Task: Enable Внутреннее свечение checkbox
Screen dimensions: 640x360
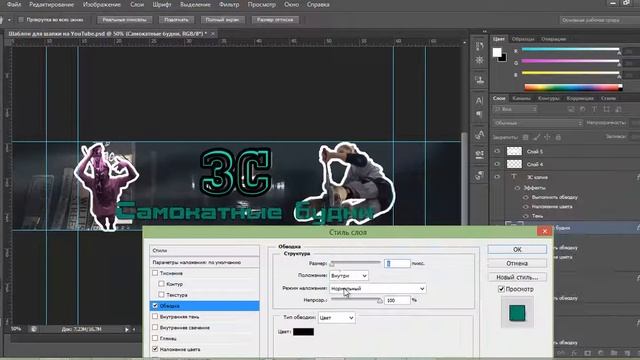Action: tap(155, 327)
